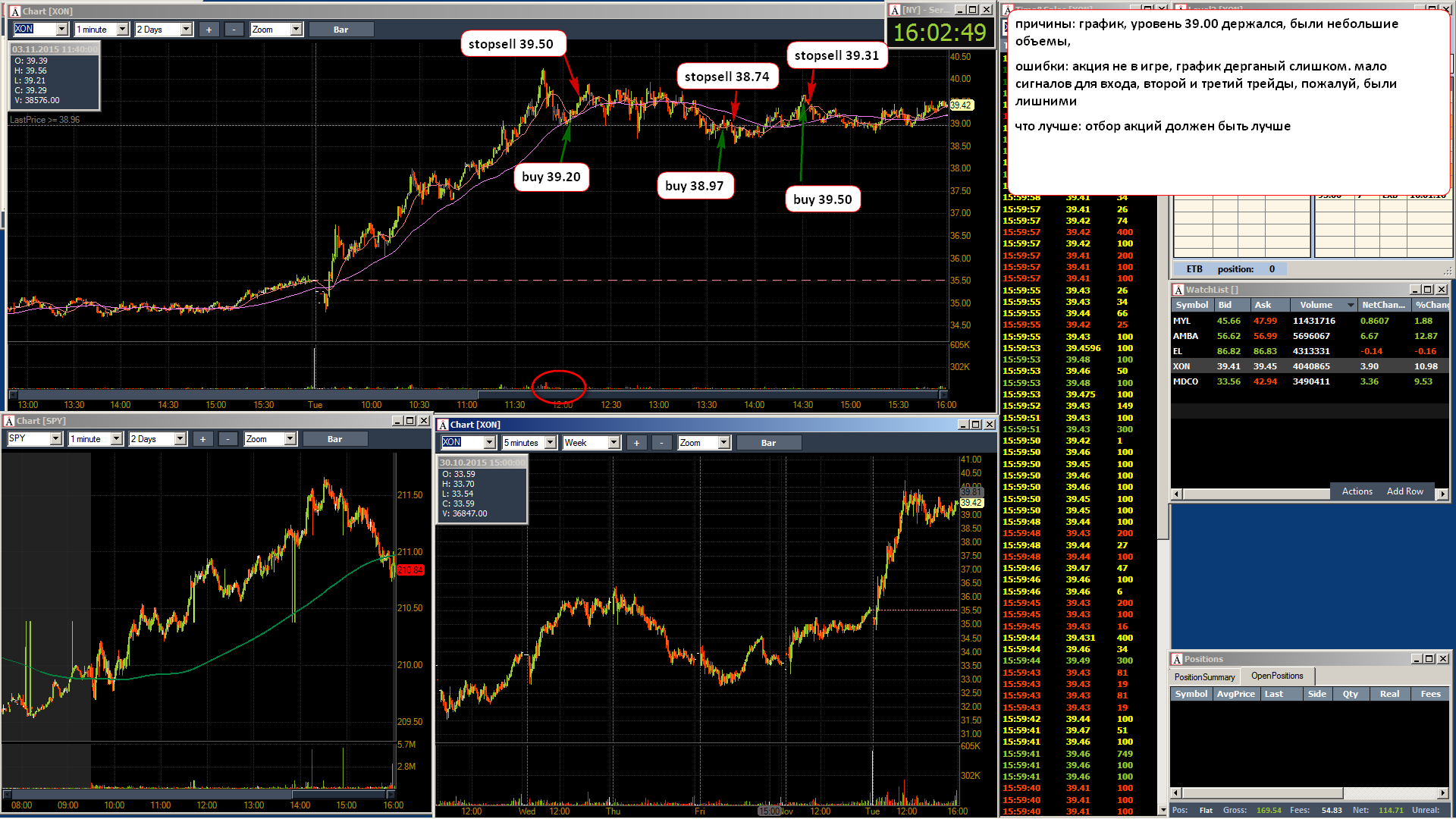The image size is (1456, 819).
Task: Click the Positions window's app icon
Action: point(1177,659)
